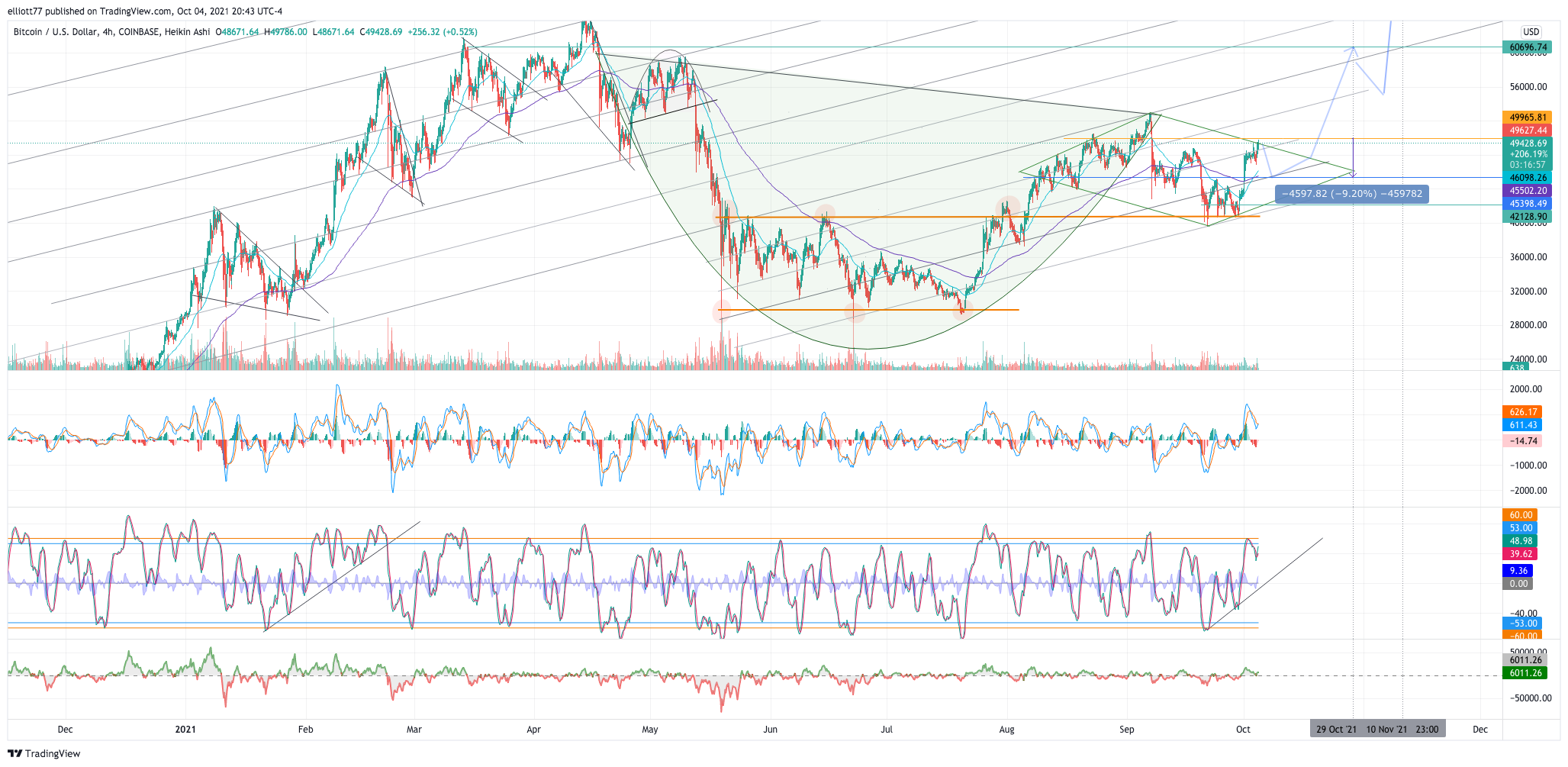
Task: Click the current price label 49428.69
Action: (1528, 143)
